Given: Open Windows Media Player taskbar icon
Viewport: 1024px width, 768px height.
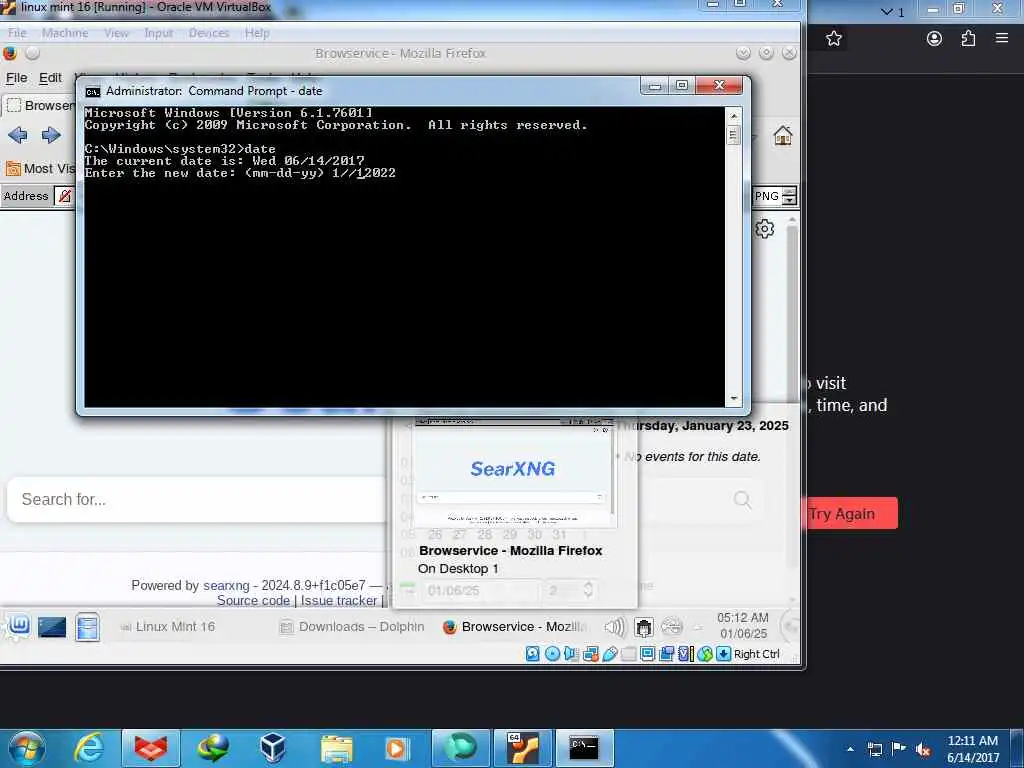Looking at the screenshot, I should (396, 748).
